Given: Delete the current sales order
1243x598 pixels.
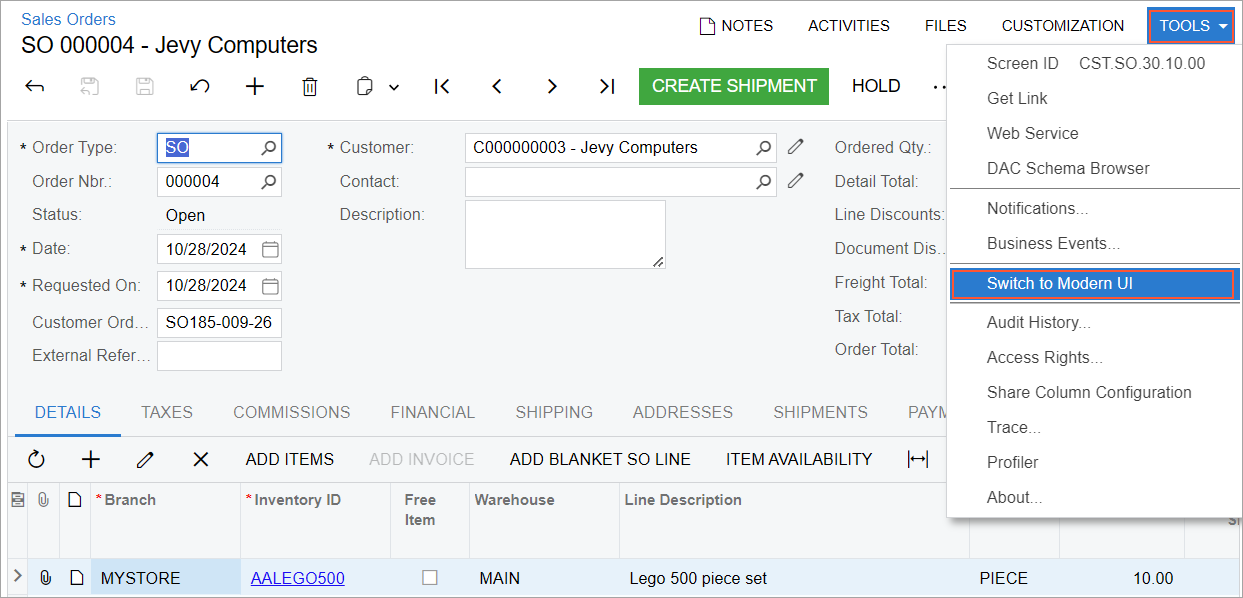Looking at the screenshot, I should coord(310,87).
